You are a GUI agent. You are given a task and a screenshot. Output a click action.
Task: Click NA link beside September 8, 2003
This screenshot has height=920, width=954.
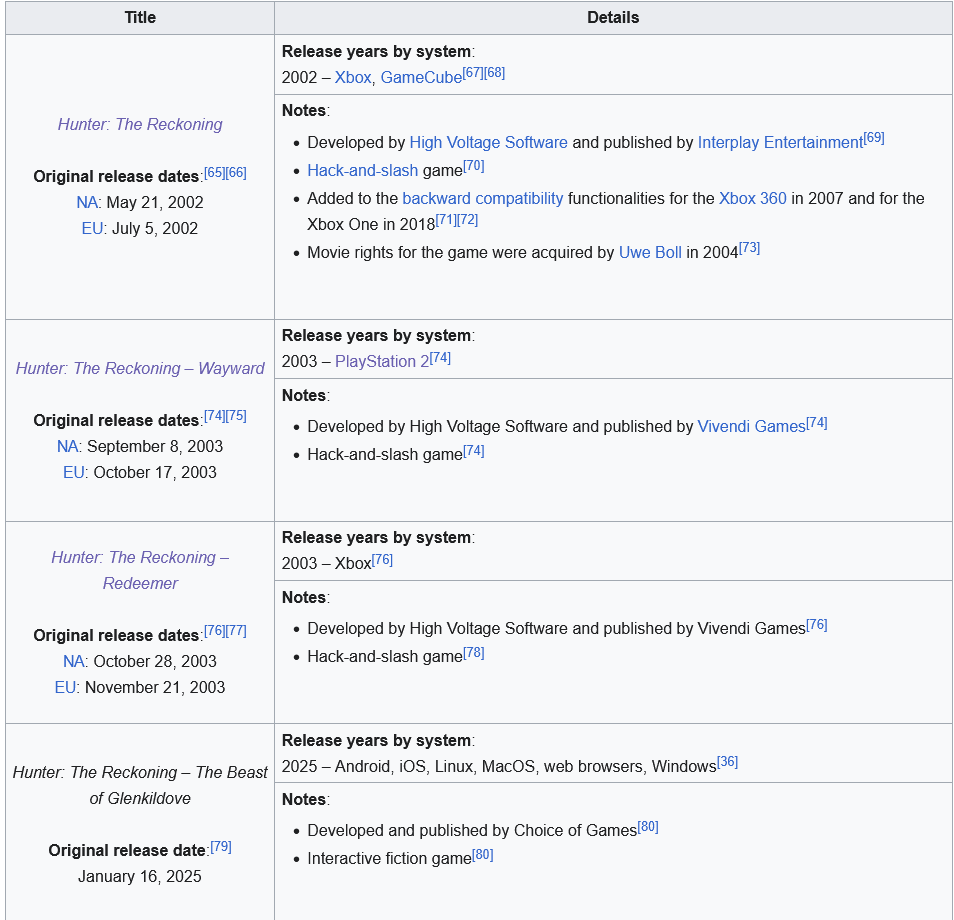point(68,446)
